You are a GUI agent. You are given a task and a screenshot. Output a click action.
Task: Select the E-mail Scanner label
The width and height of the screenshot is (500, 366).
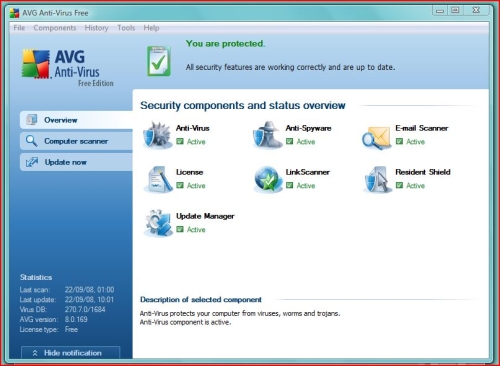pyautogui.click(x=422, y=128)
